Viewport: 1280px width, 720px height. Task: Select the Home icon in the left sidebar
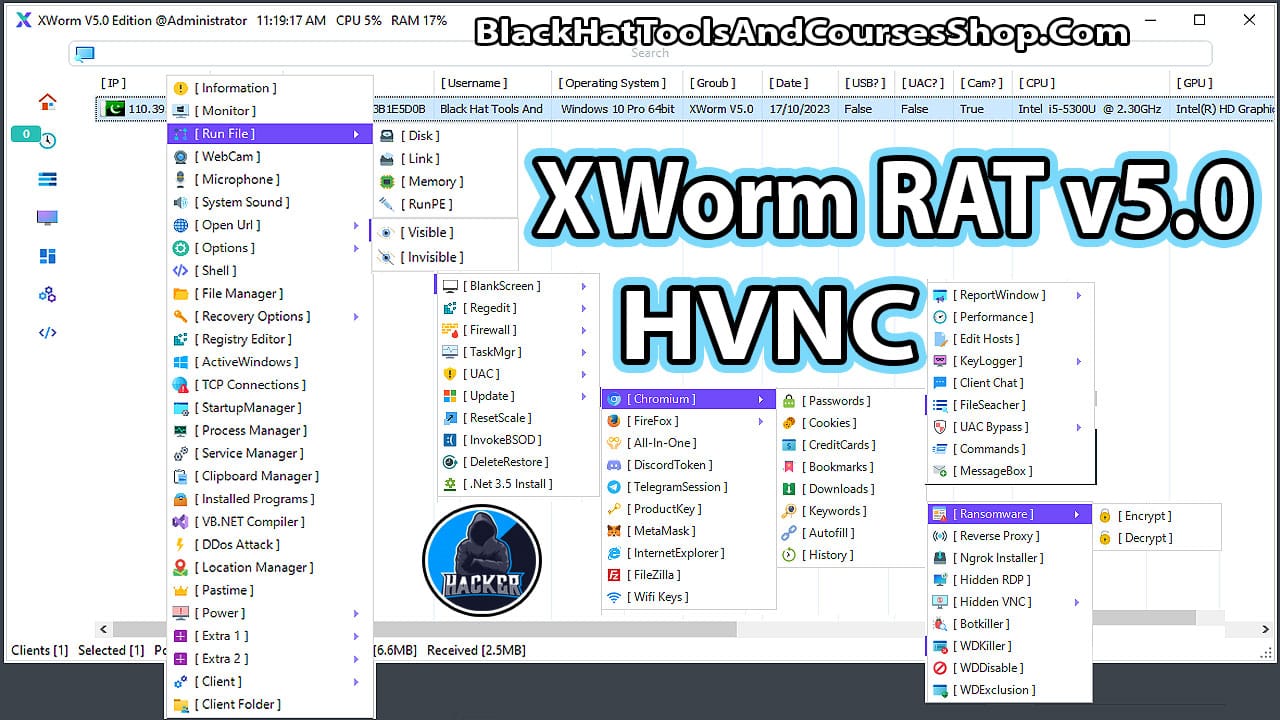click(45, 101)
